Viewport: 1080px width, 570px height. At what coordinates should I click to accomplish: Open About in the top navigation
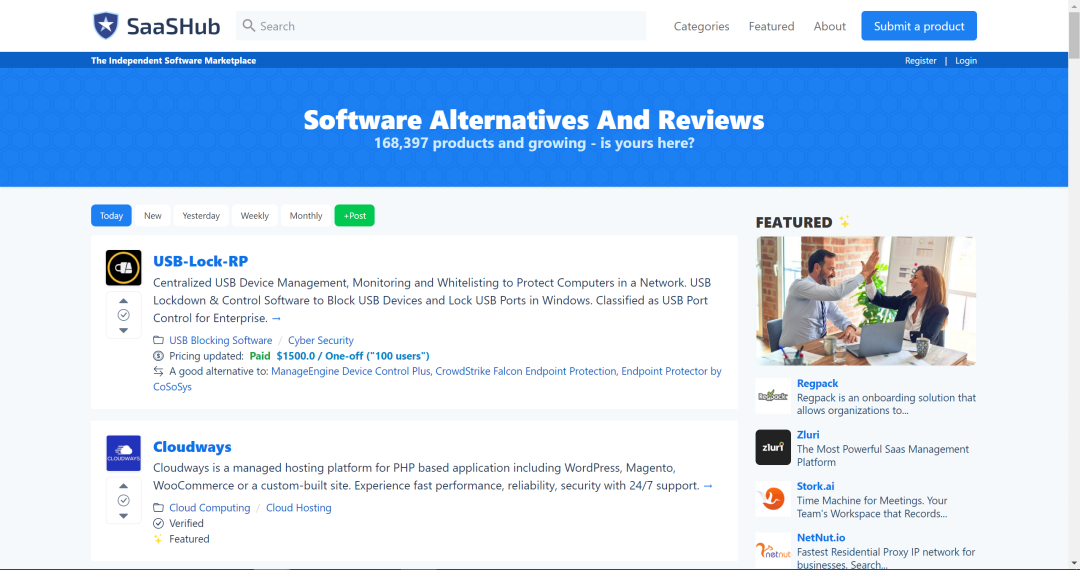click(x=829, y=26)
